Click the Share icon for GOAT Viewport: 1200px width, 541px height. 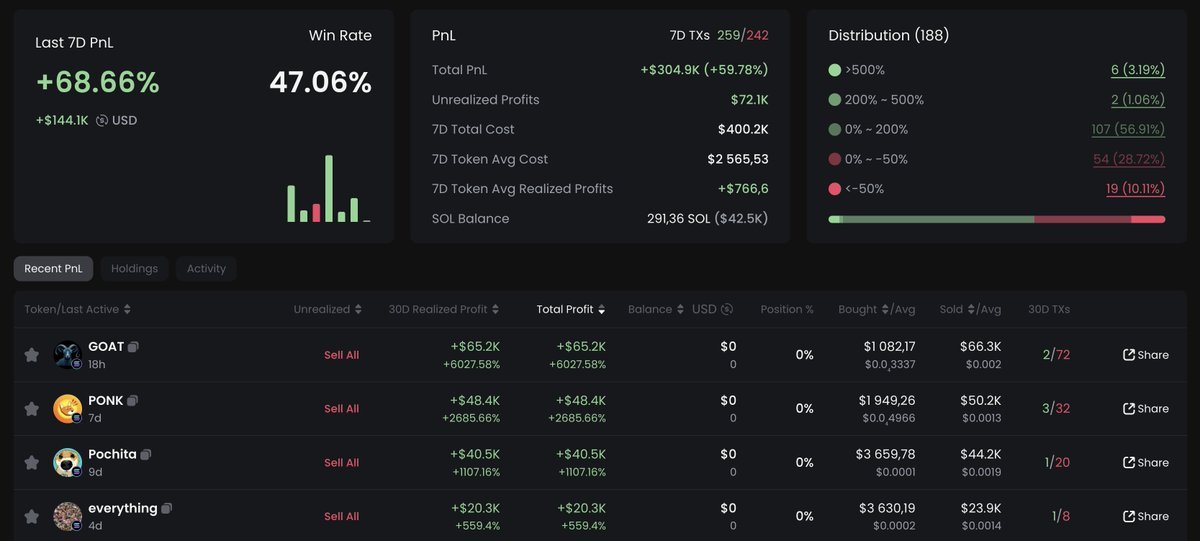click(x=1129, y=355)
